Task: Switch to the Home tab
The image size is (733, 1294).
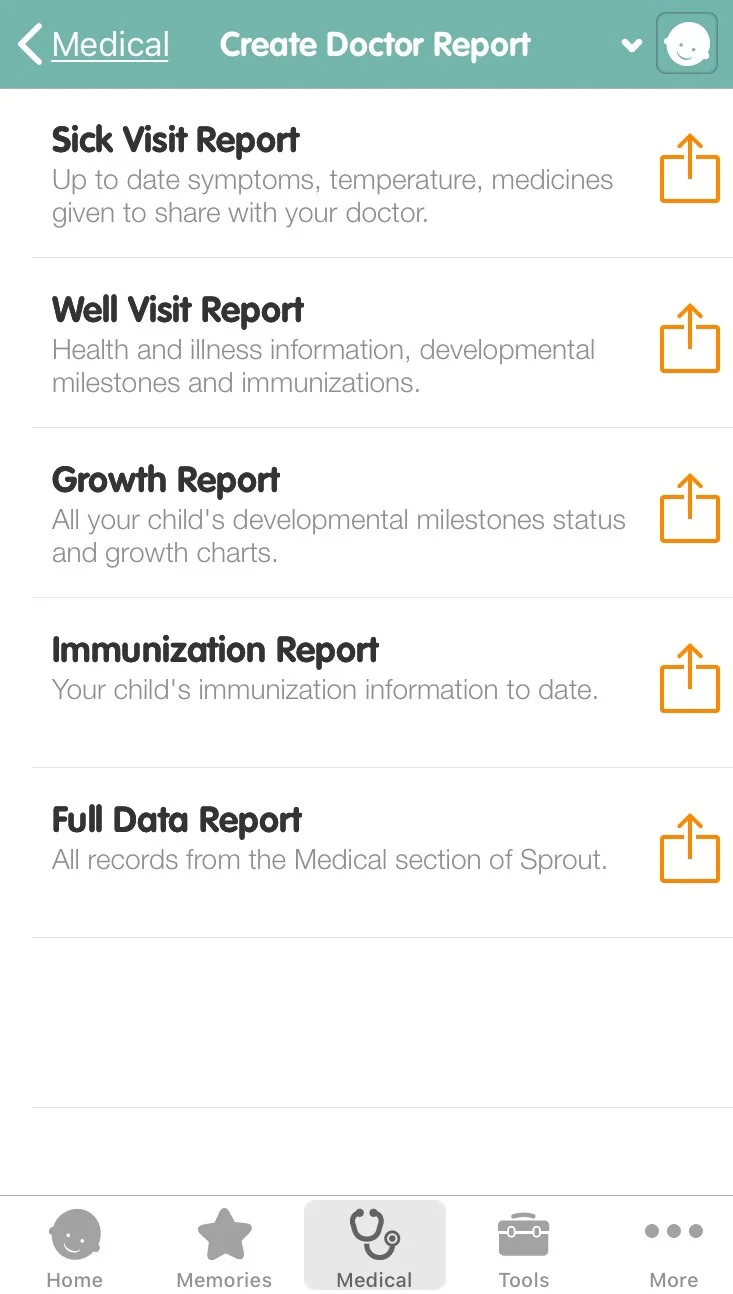Action: click(x=75, y=1247)
